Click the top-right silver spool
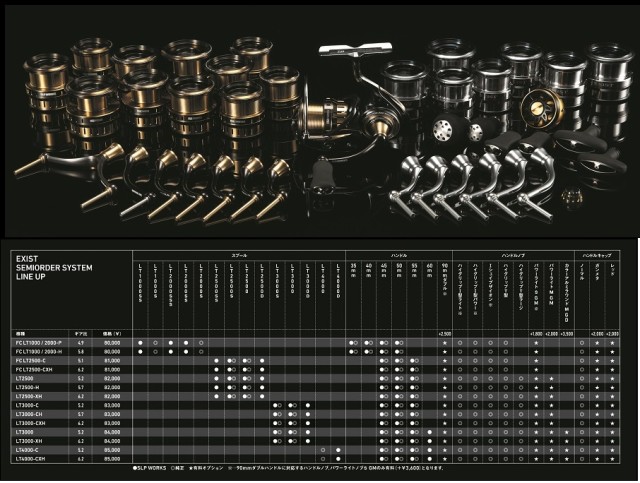The height and width of the screenshot is (483, 640). point(612,60)
